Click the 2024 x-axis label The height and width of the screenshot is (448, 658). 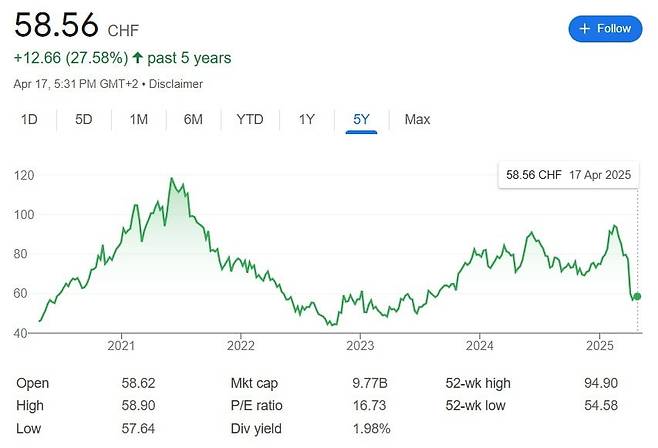(x=480, y=346)
